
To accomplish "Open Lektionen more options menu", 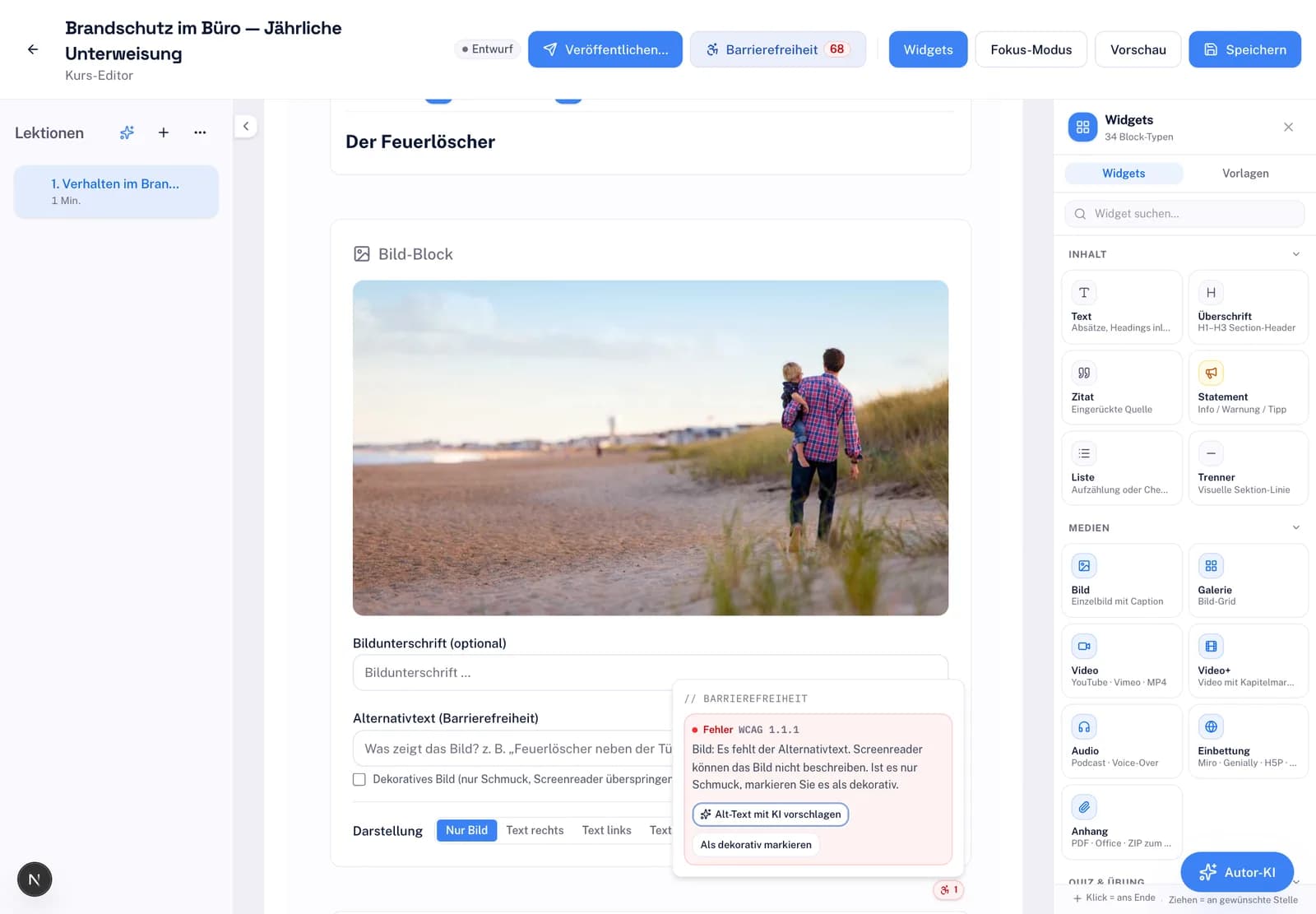I will [200, 132].
